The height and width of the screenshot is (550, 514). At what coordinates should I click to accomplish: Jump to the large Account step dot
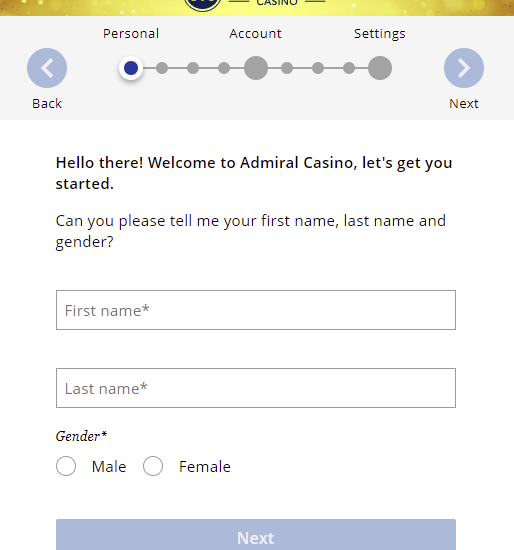(256, 68)
